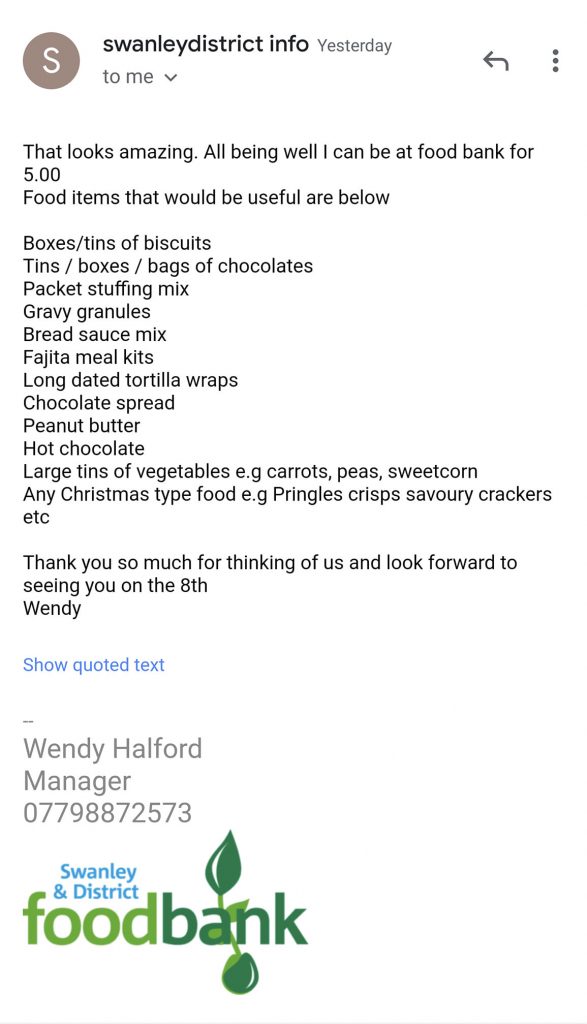Select the 'Manager' title in signature
Screen dimensions: 587x1024
click(x=77, y=782)
